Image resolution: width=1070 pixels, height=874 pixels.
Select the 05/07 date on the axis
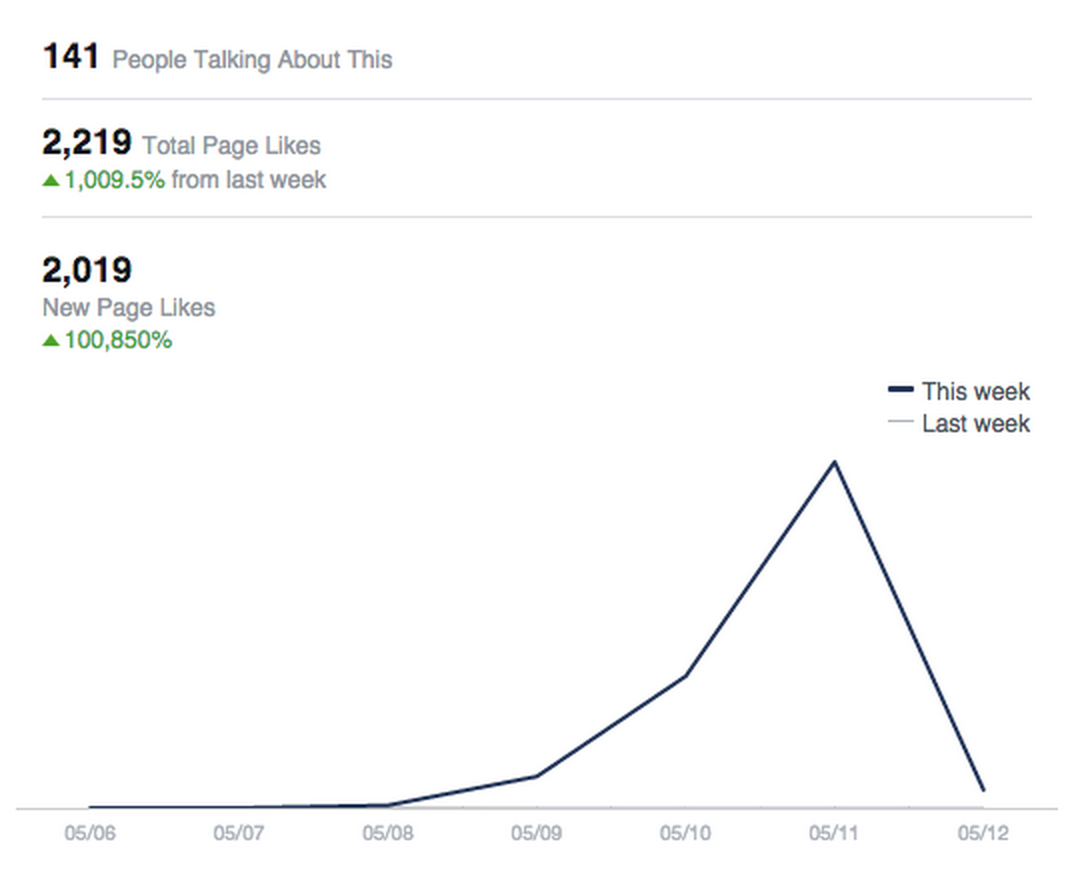238,832
